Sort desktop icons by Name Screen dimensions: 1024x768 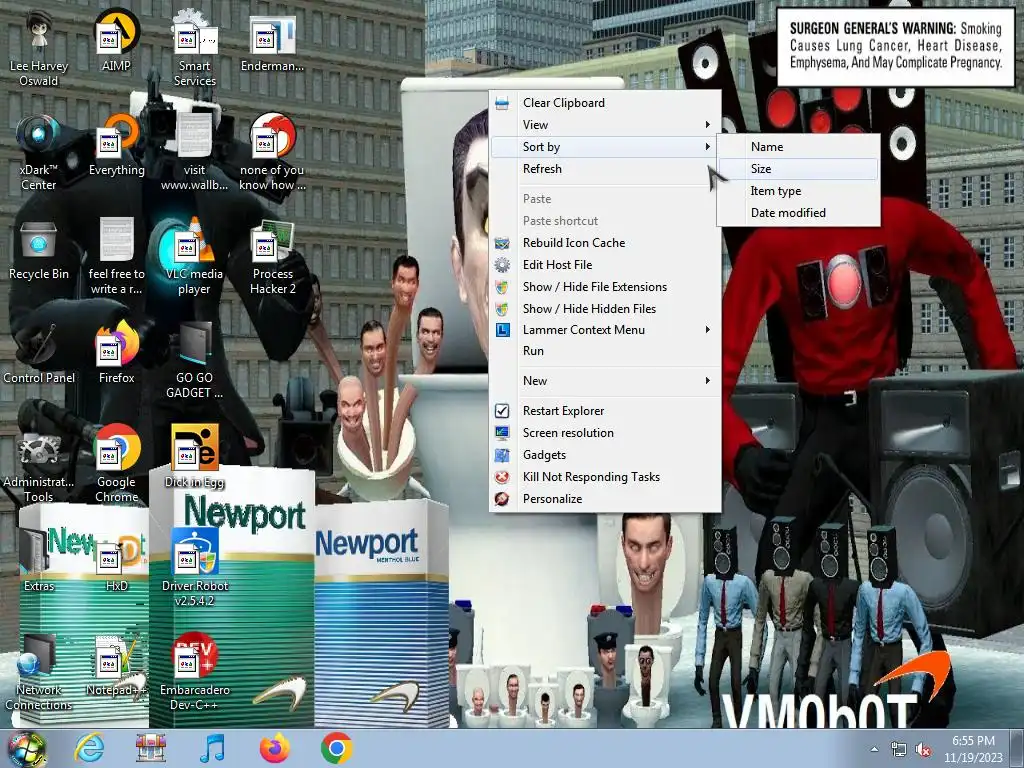(x=799, y=147)
